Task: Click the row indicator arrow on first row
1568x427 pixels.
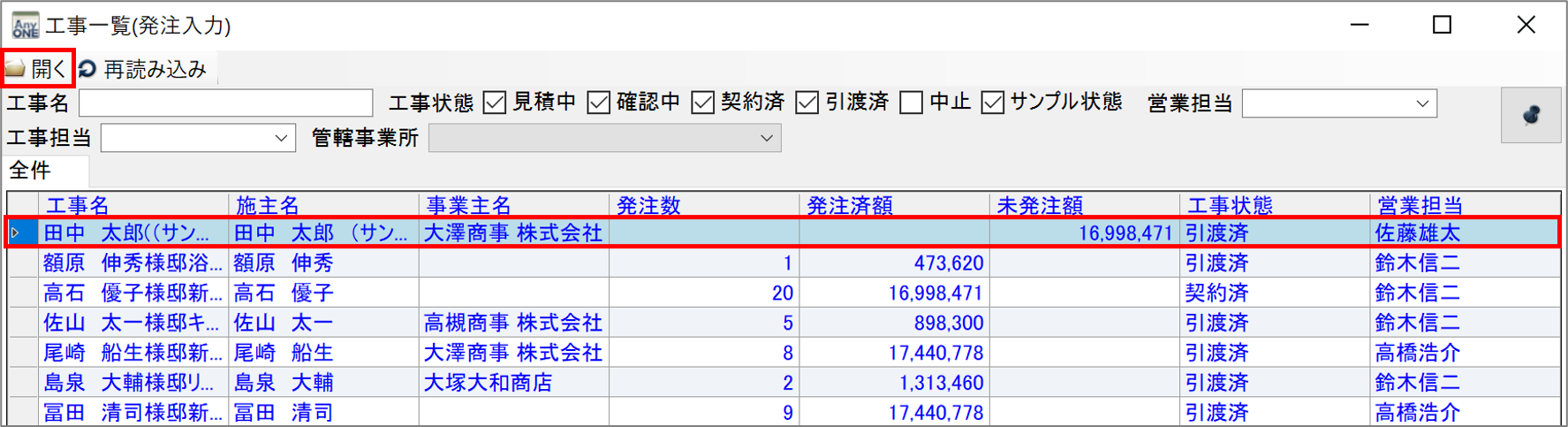Action: (16, 233)
